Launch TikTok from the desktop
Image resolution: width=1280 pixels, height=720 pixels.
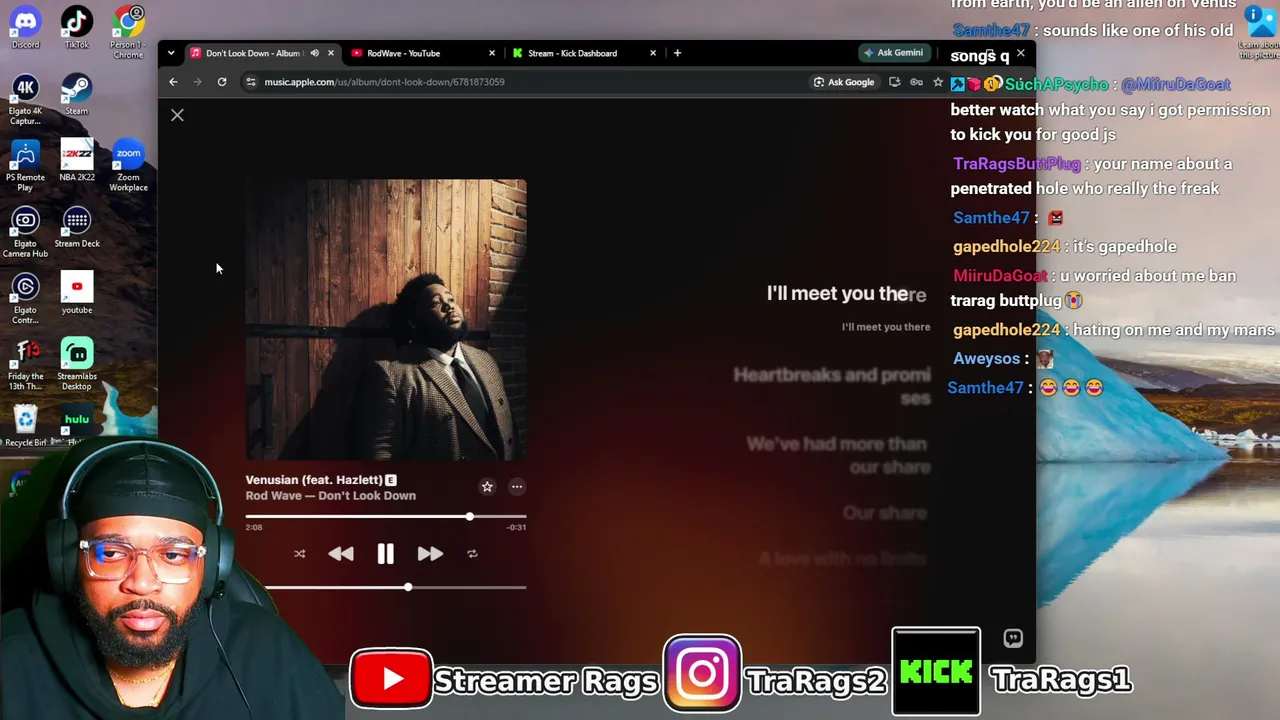pyautogui.click(x=77, y=26)
